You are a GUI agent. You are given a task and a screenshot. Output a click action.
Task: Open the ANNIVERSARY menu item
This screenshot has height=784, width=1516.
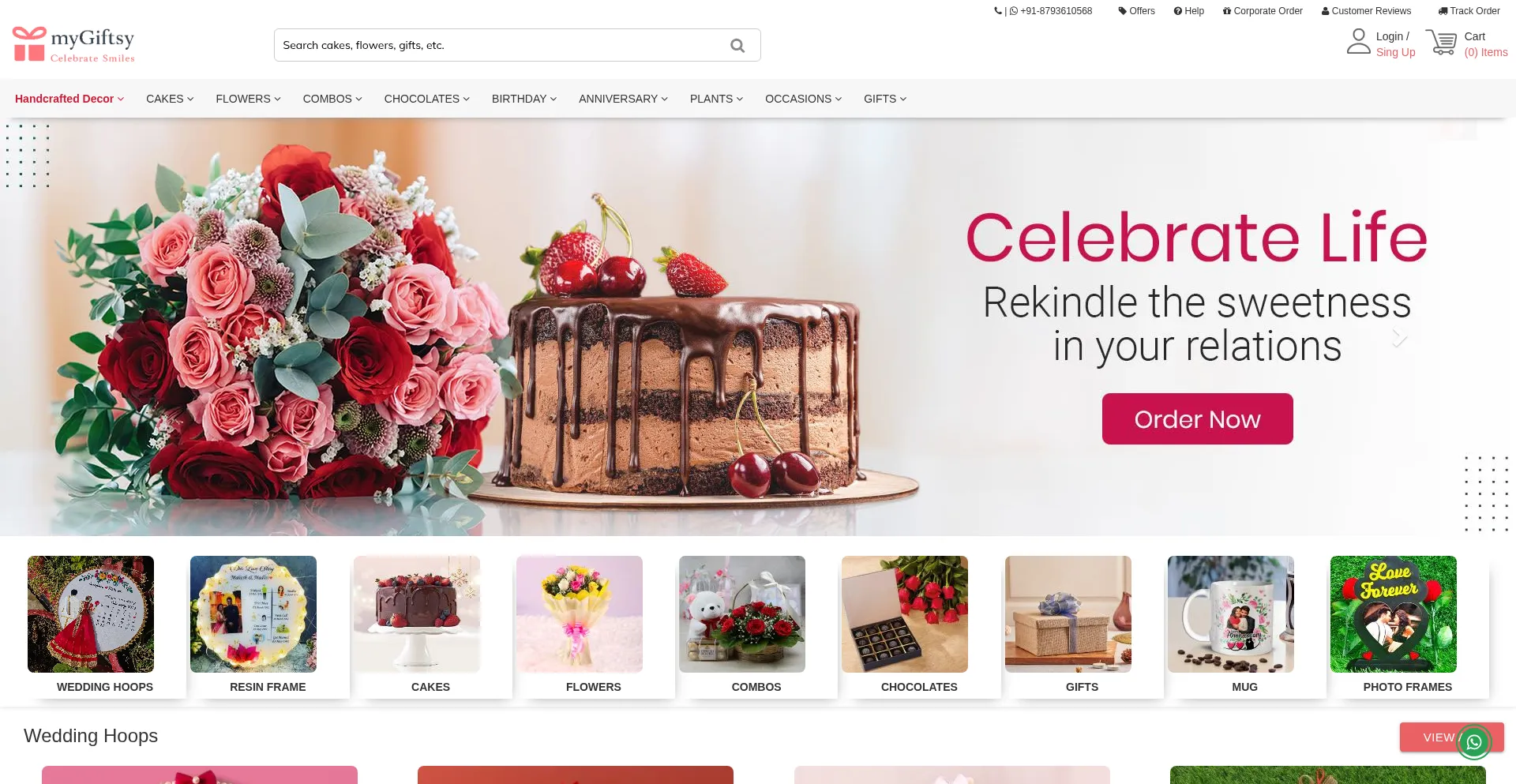[623, 99]
